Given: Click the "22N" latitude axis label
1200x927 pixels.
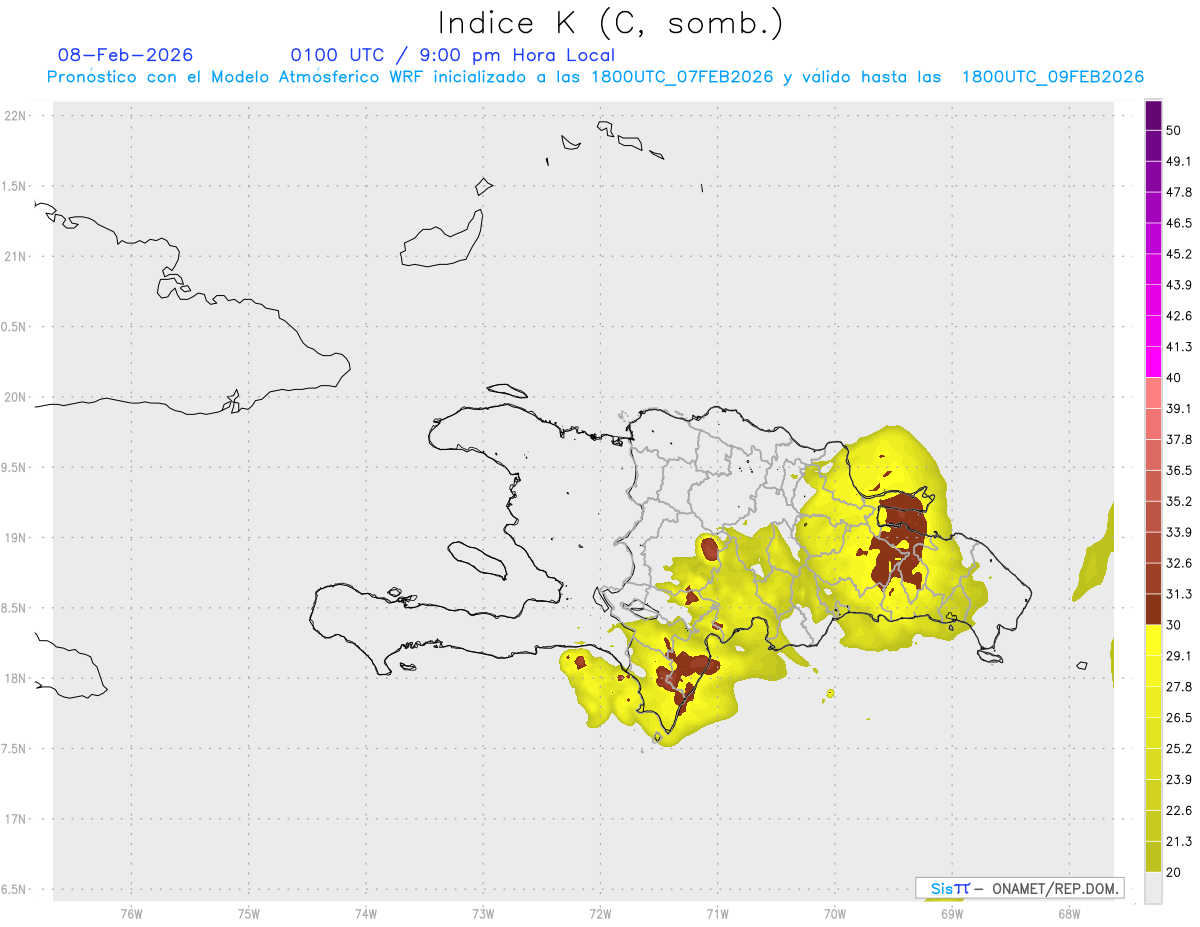Looking at the screenshot, I should (x=15, y=115).
